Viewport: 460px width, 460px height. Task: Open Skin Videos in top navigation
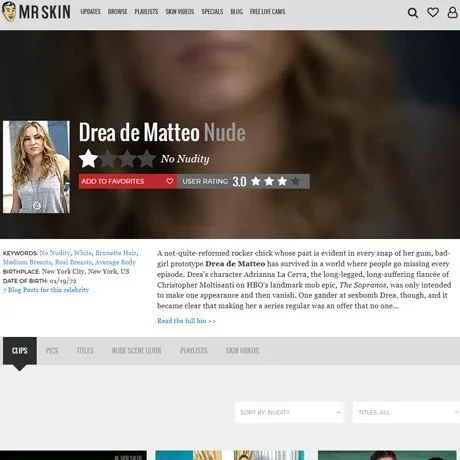180,12
